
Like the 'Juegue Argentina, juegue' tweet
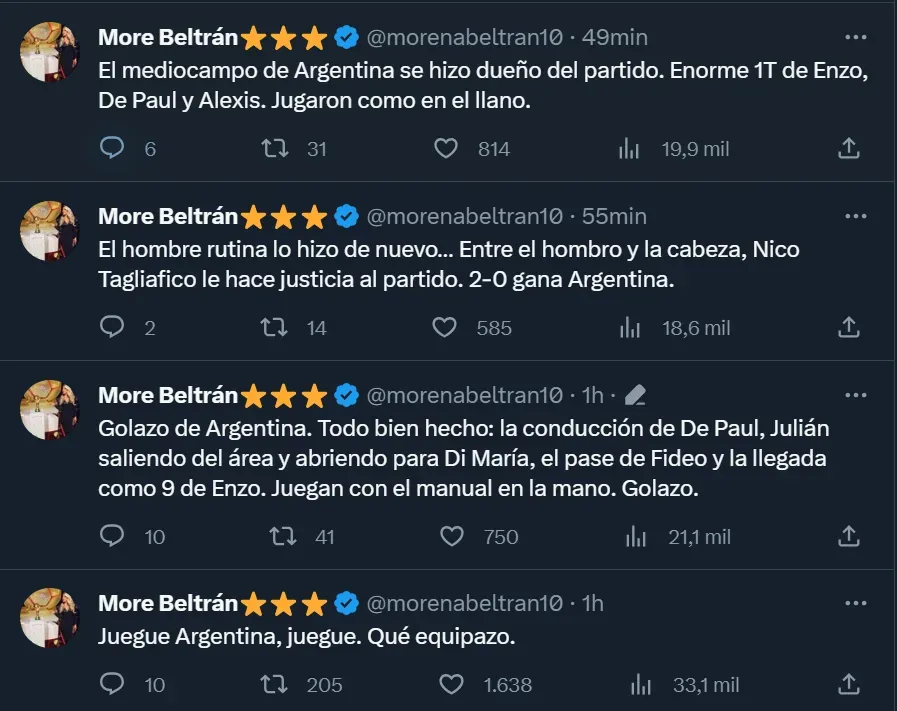pyautogui.click(x=452, y=685)
